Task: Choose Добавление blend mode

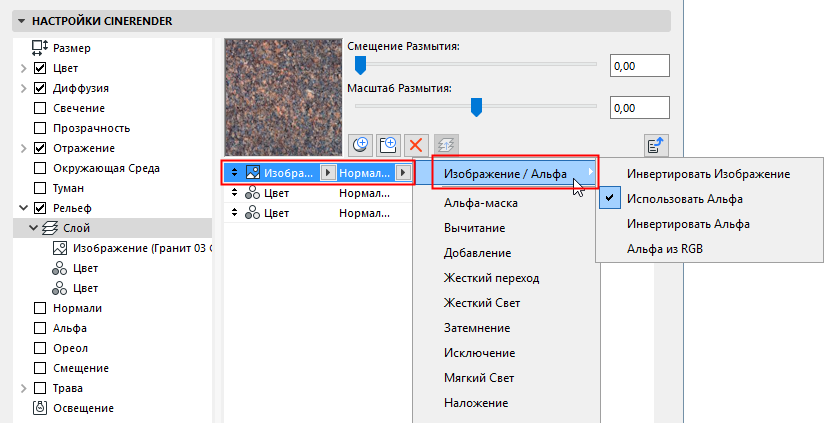Action: pos(477,253)
